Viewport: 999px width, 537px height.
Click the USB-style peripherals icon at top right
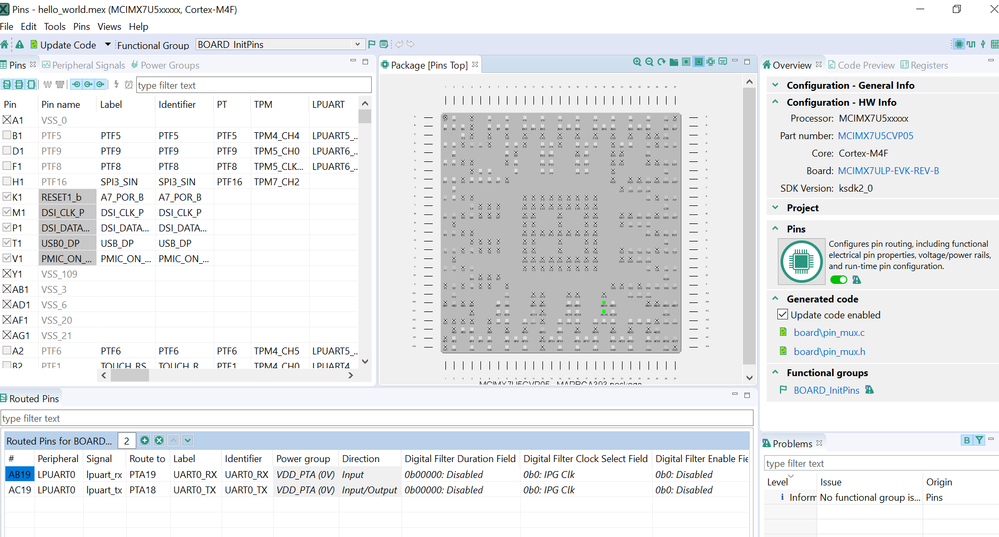pos(982,44)
